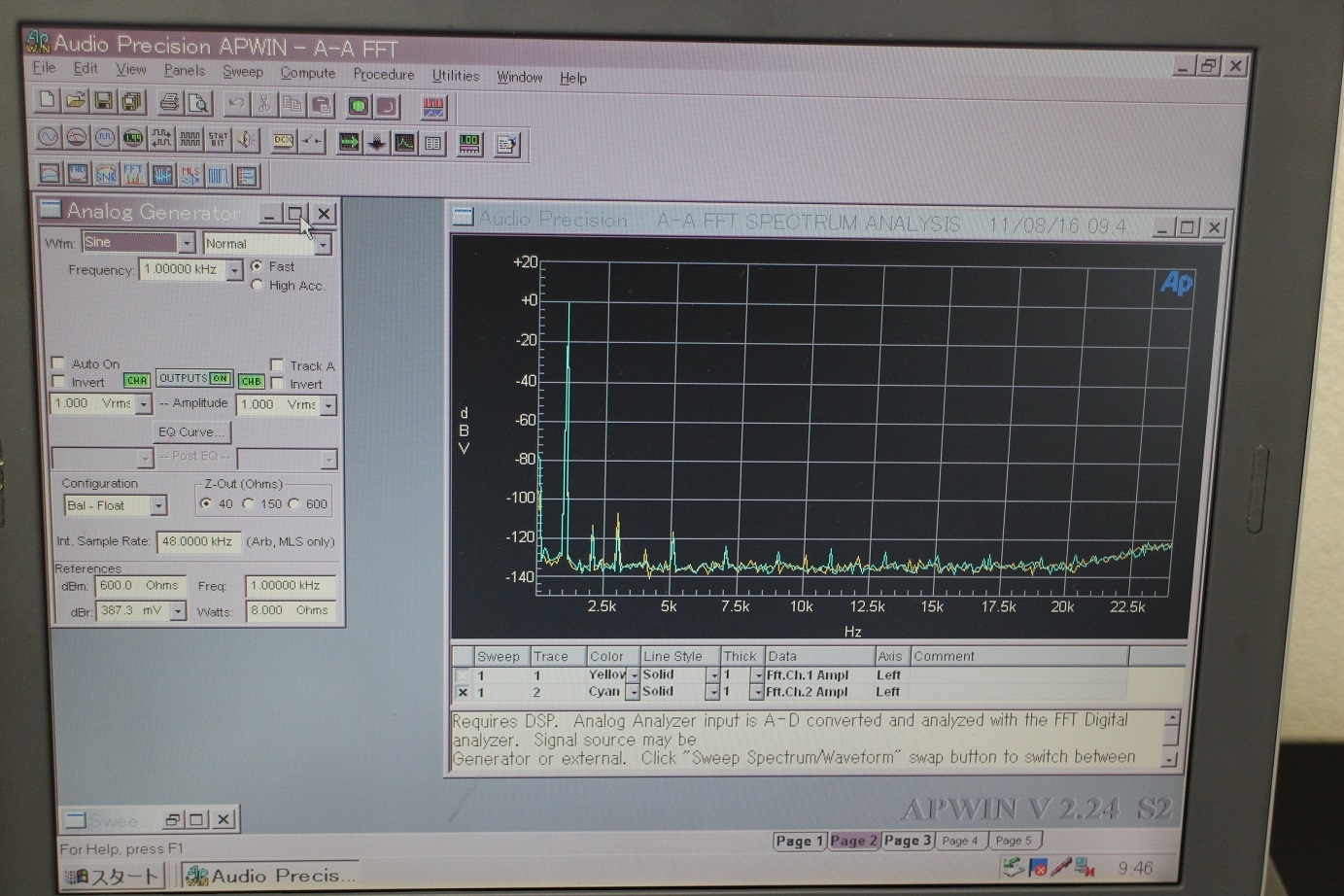
Task: Open the Switcher panel icon
Action: 312,141
